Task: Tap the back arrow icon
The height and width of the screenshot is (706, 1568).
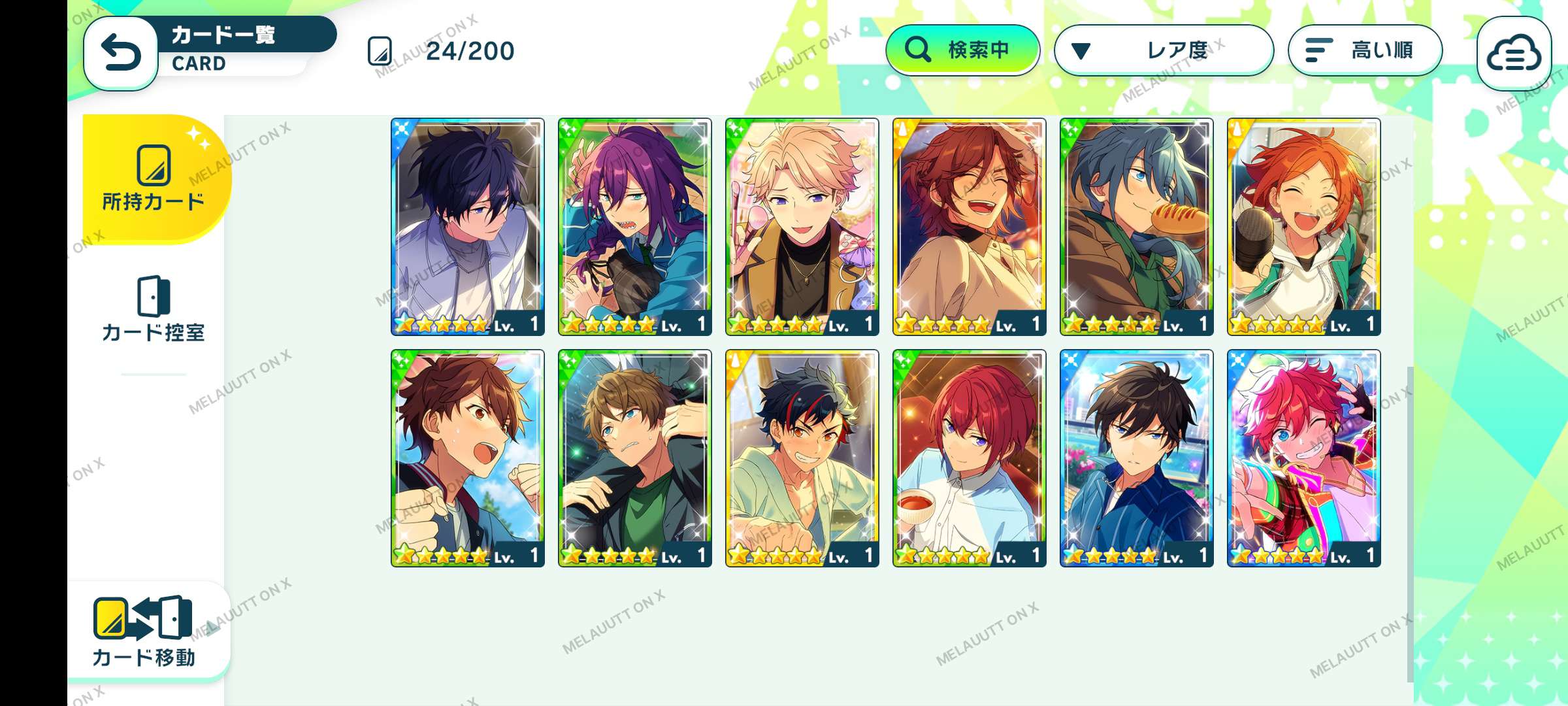Action: pyautogui.click(x=121, y=52)
